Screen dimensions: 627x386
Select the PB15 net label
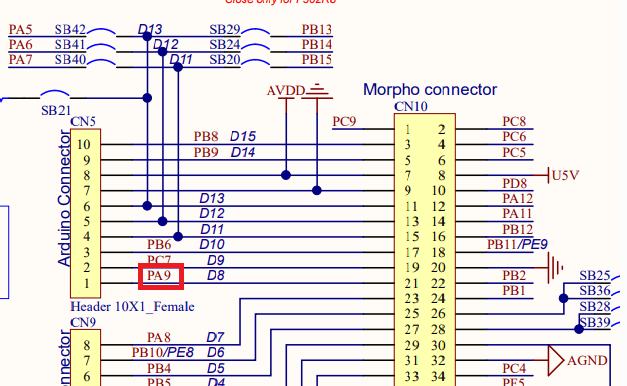[x=317, y=60]
